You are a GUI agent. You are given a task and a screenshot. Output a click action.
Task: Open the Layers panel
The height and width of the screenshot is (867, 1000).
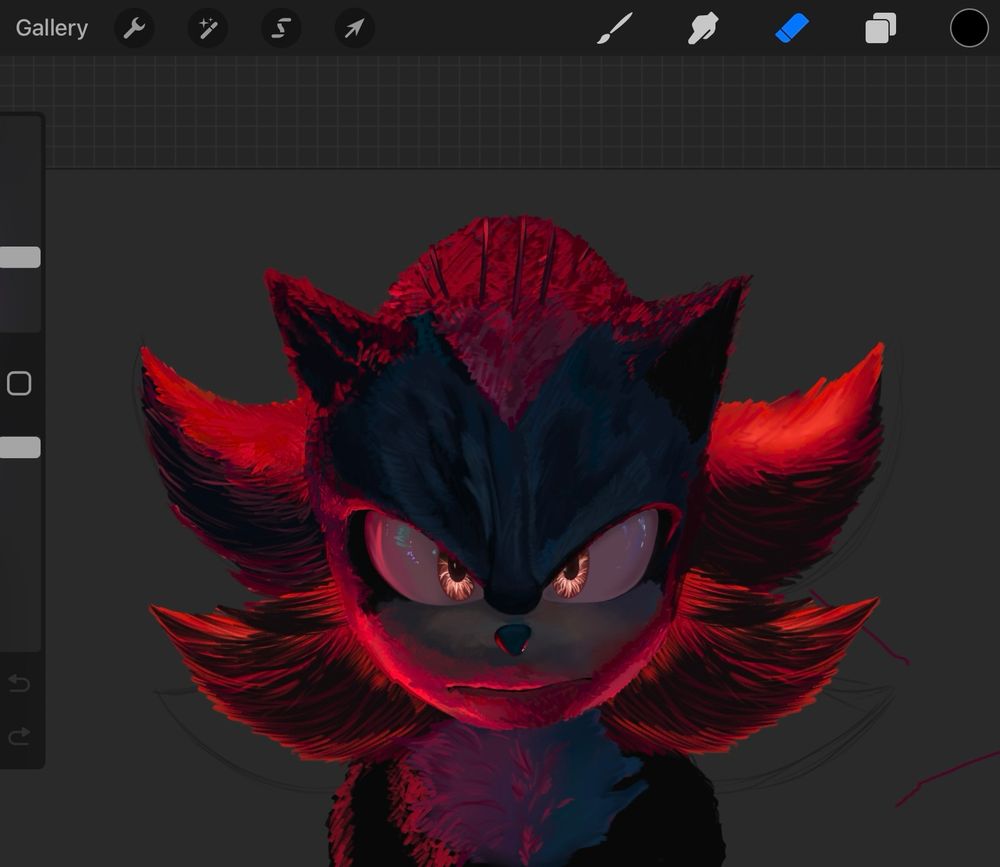(880, 29)
